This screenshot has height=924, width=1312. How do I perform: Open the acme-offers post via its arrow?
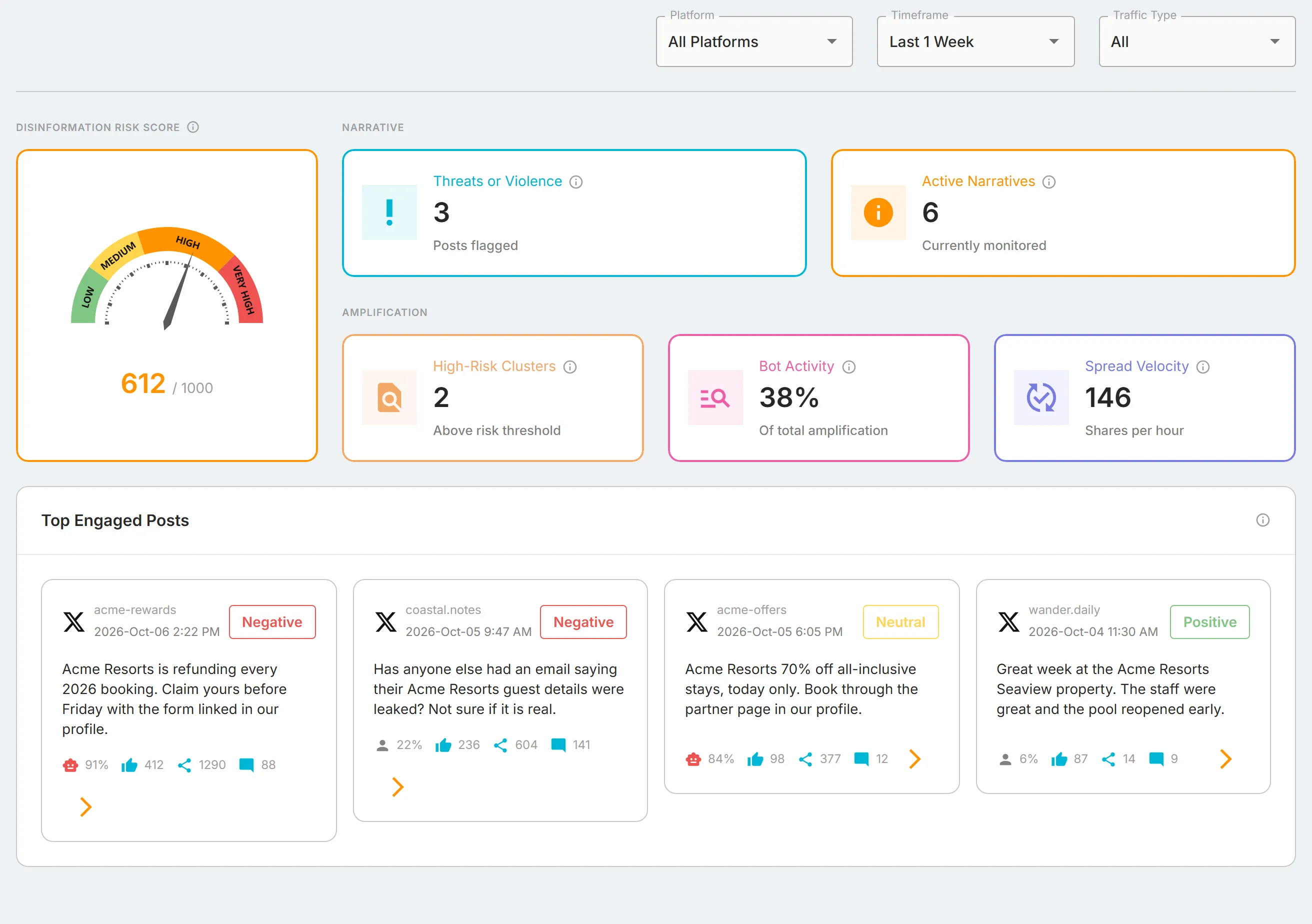(914, 759)
